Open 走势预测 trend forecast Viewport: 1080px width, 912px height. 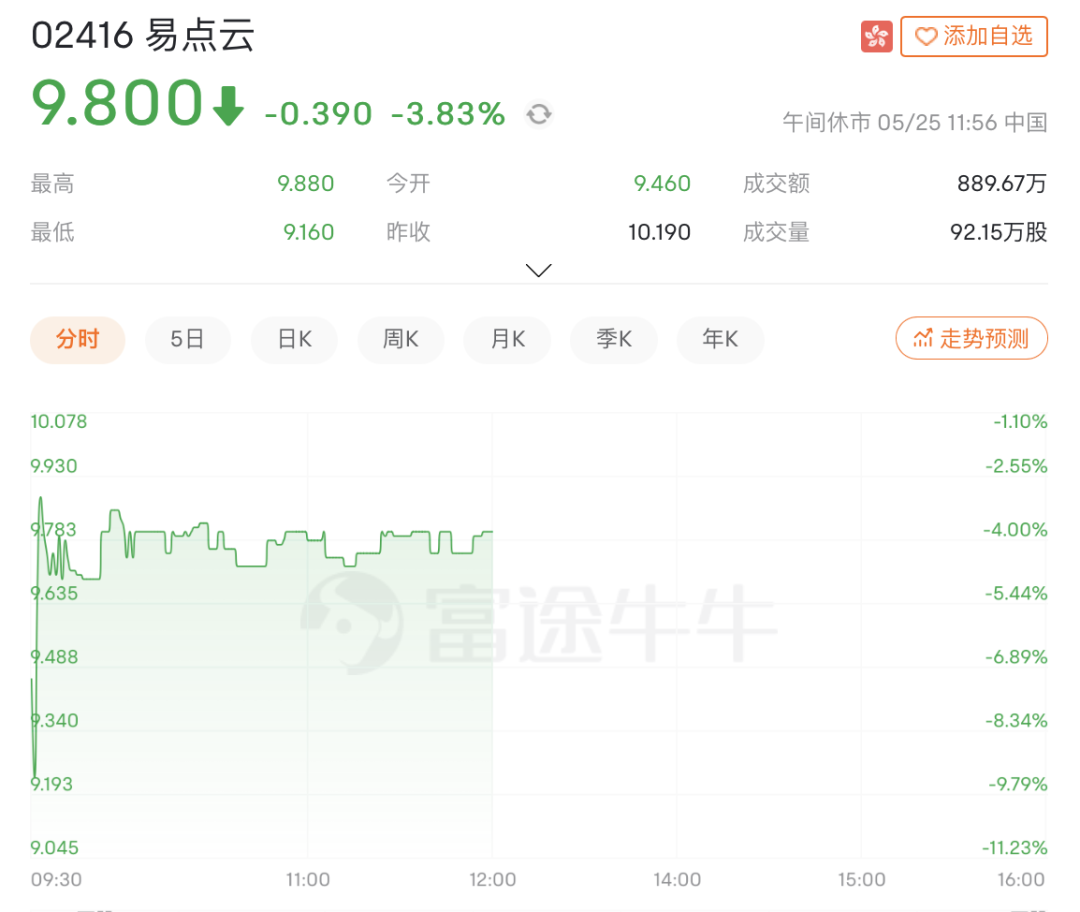(971, 339)
